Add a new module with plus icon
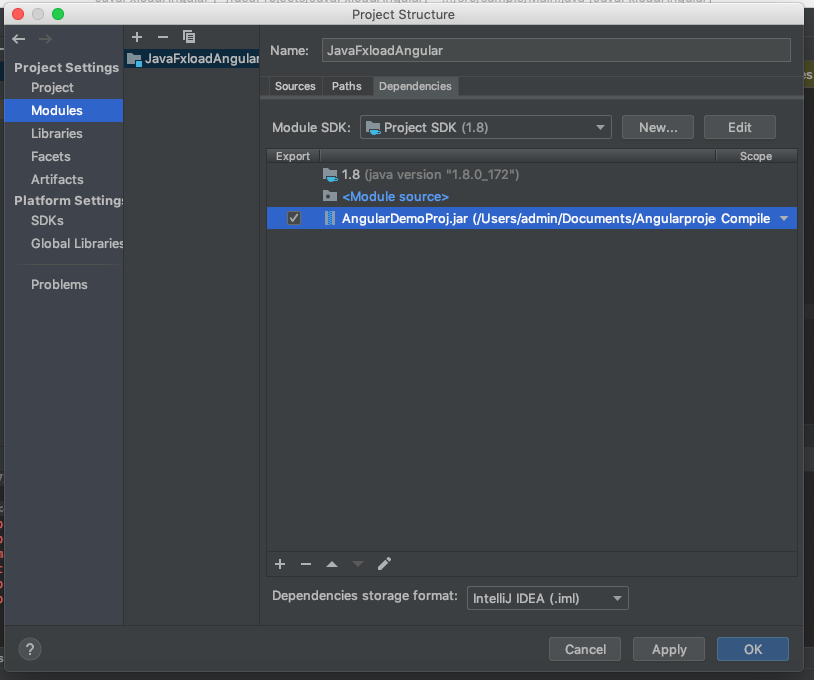The height and width of the screenshot is (680, 814). tap(137, 37)
